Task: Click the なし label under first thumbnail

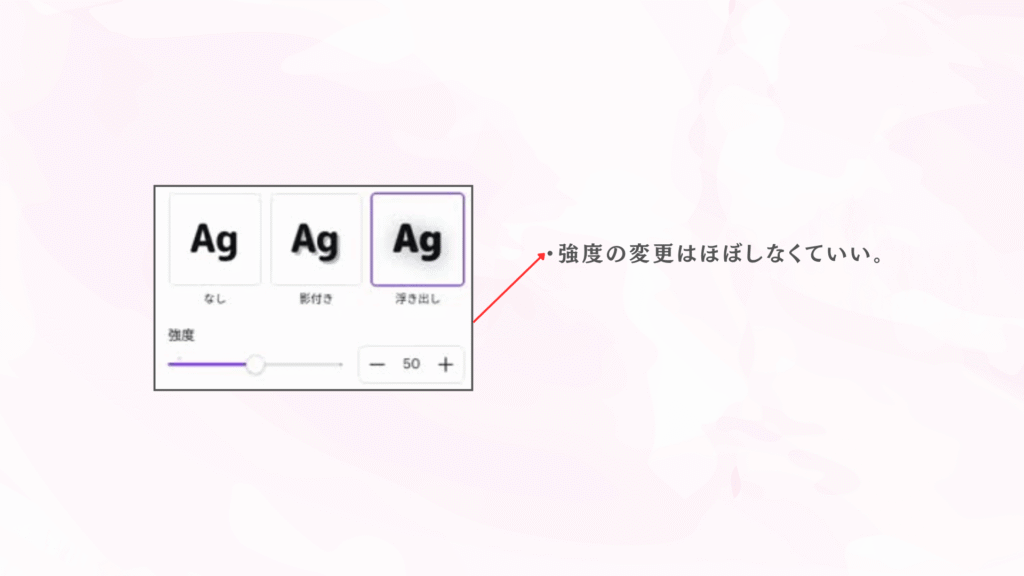Action: pyautogui.click(x=215, y=299)
